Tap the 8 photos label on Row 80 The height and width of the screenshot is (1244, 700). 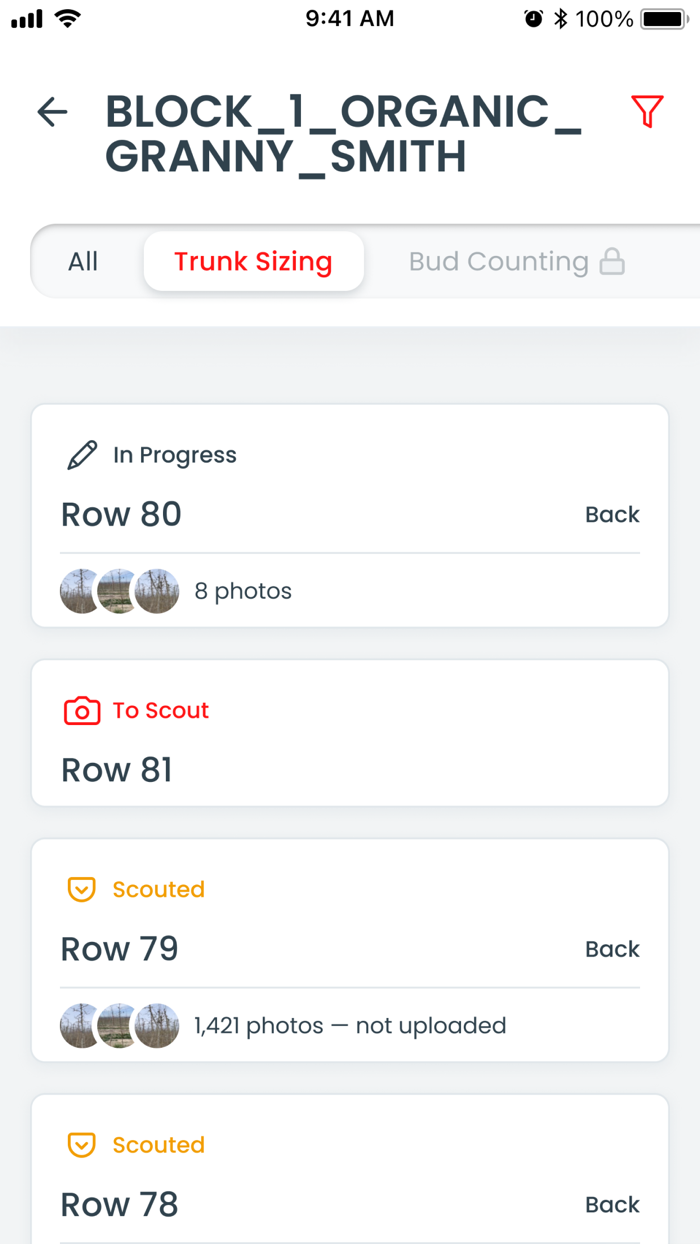(x=243, y=591)
